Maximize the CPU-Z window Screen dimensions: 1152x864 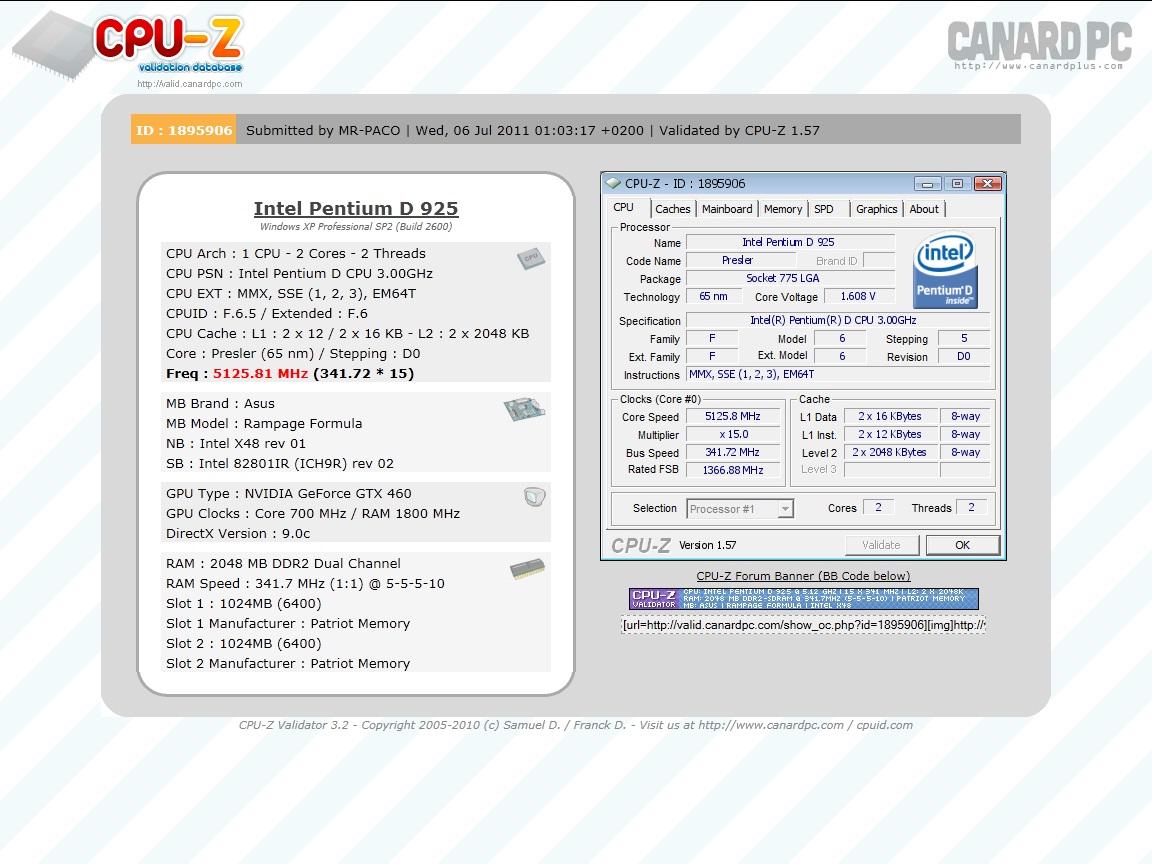pyautogui.click(x=957, y=184)
